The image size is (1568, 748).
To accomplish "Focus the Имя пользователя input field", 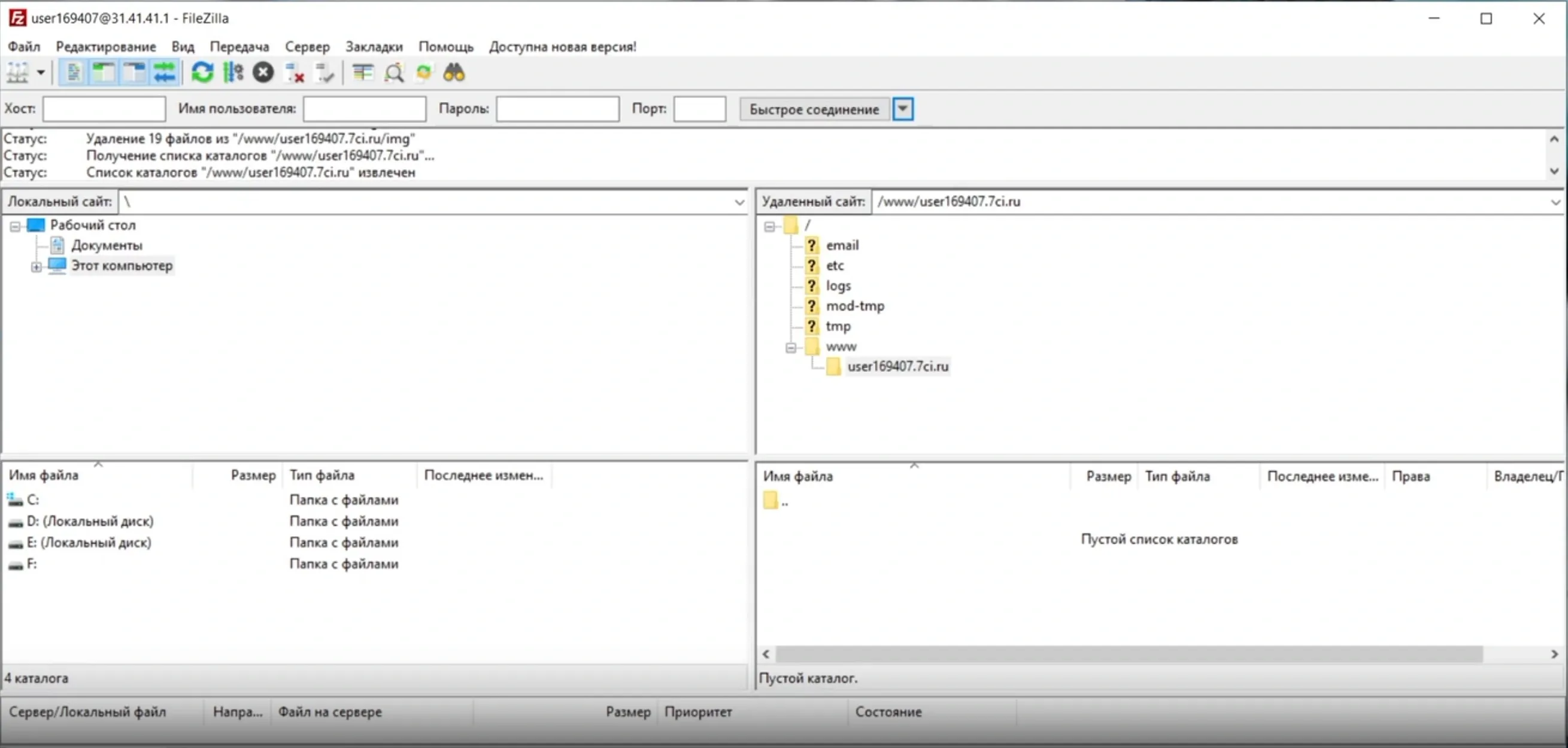I will 364,110.
